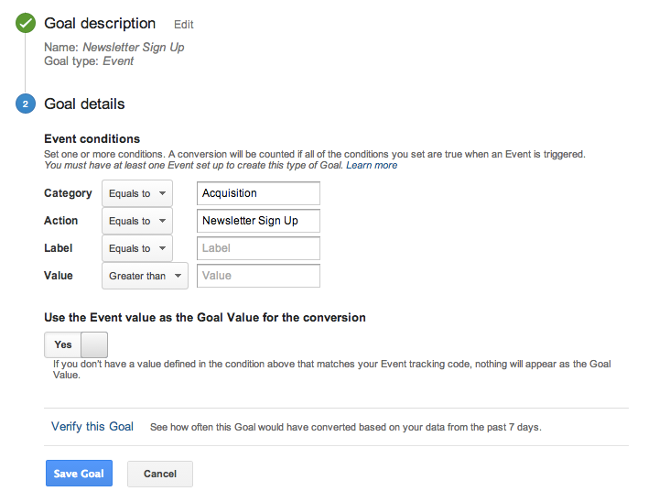Click the green checkmark step icon
The width and height of the screenshot is (670, 491).
(x=25, y=23)
